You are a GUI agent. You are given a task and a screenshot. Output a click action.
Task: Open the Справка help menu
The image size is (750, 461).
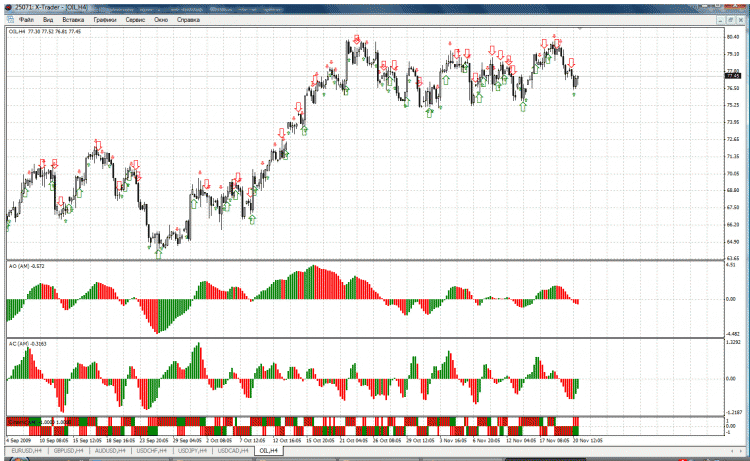188,19
